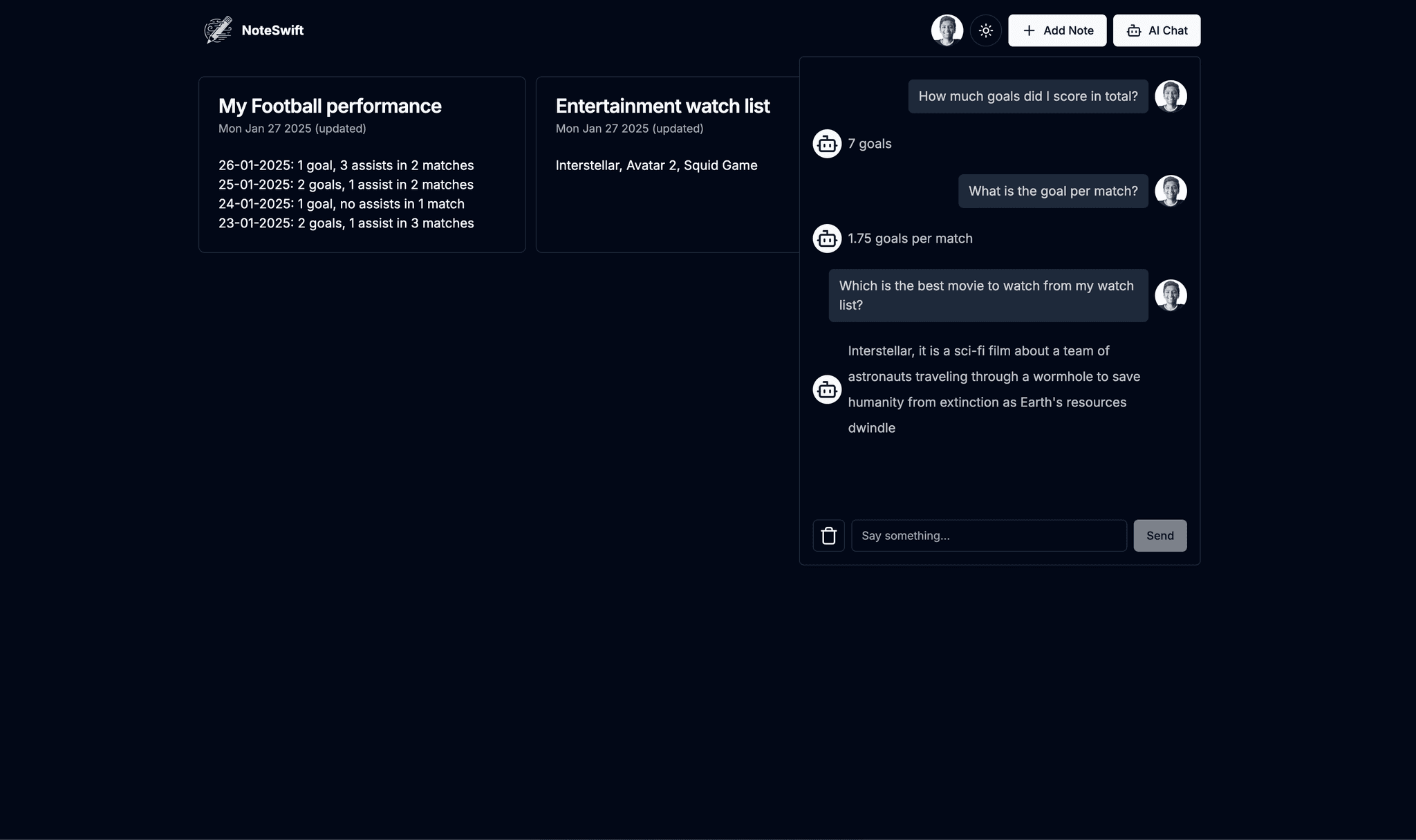Click the NoteSwift title text
Viewport: 1416px width, 840px height.
272,30
